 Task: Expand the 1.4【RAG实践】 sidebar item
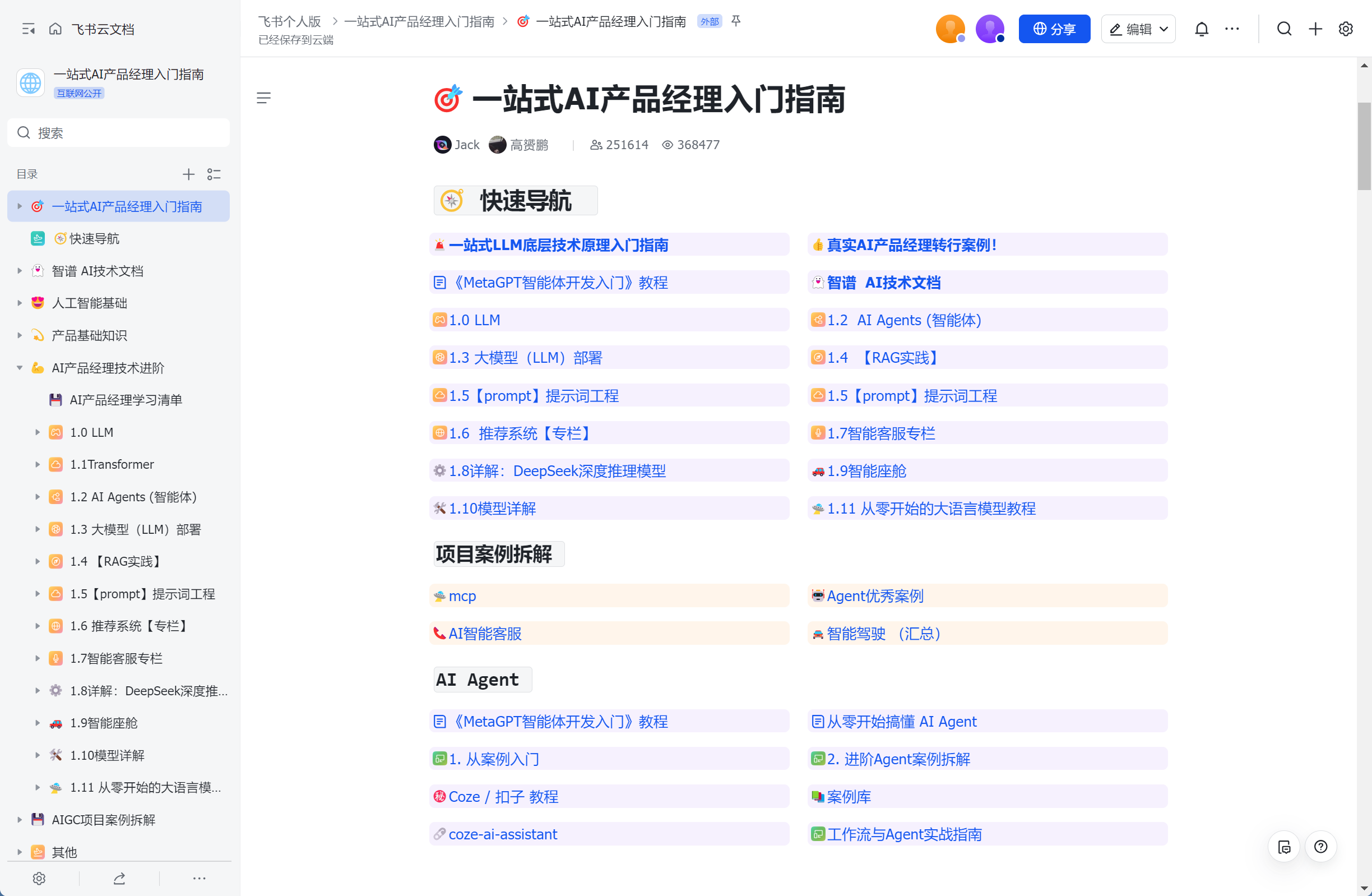pyautogui.click(x=38, y=562)
